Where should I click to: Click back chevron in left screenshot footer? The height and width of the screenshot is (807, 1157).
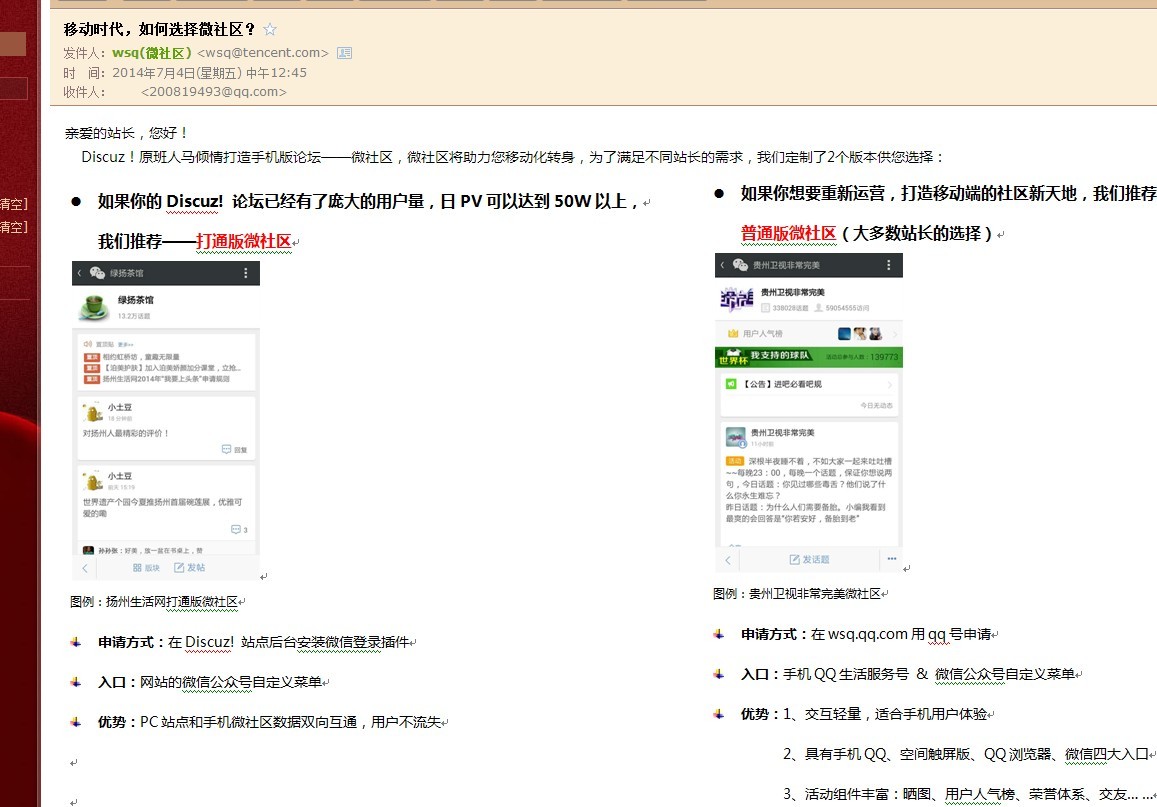tap(85, 568)
